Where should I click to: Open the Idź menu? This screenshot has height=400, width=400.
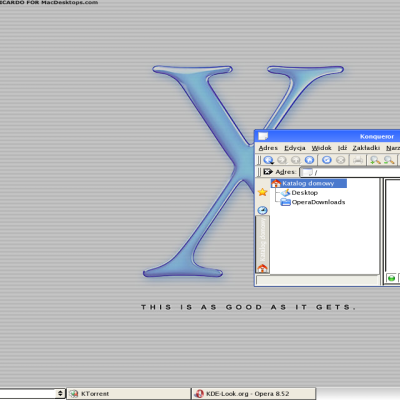point(342,148)
